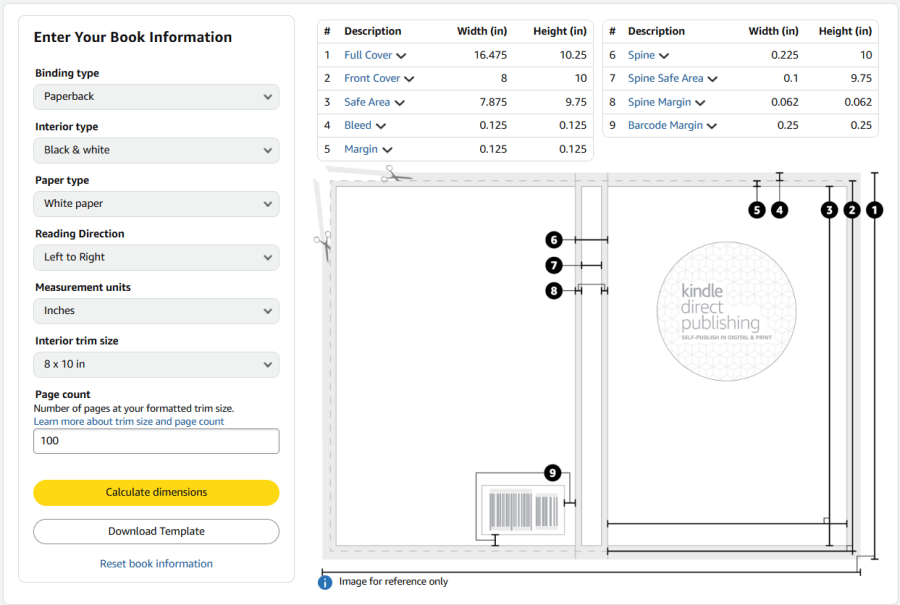
Task: Open the Interior type dropdown
Action: point(156,150)
